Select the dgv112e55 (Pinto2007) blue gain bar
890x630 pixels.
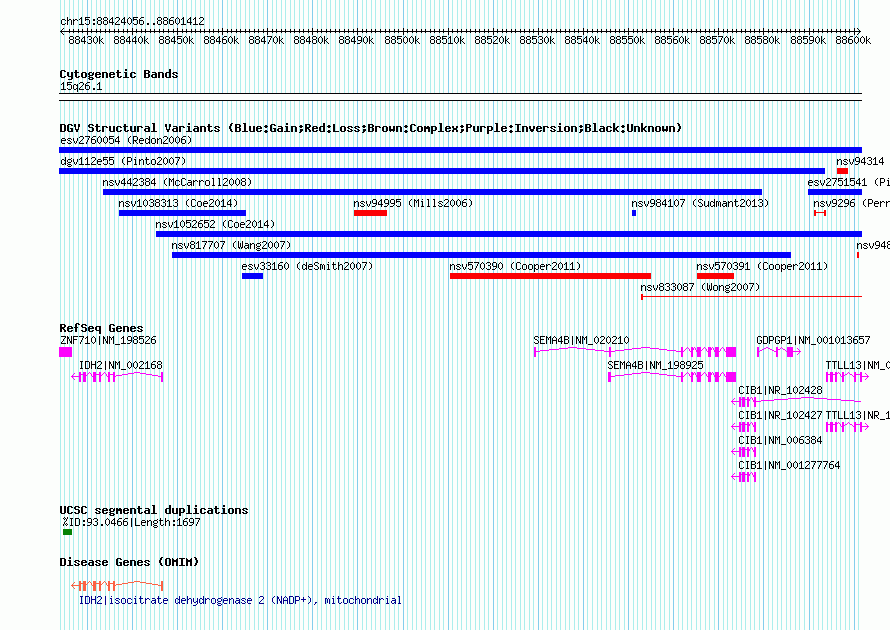pos(442,171)
